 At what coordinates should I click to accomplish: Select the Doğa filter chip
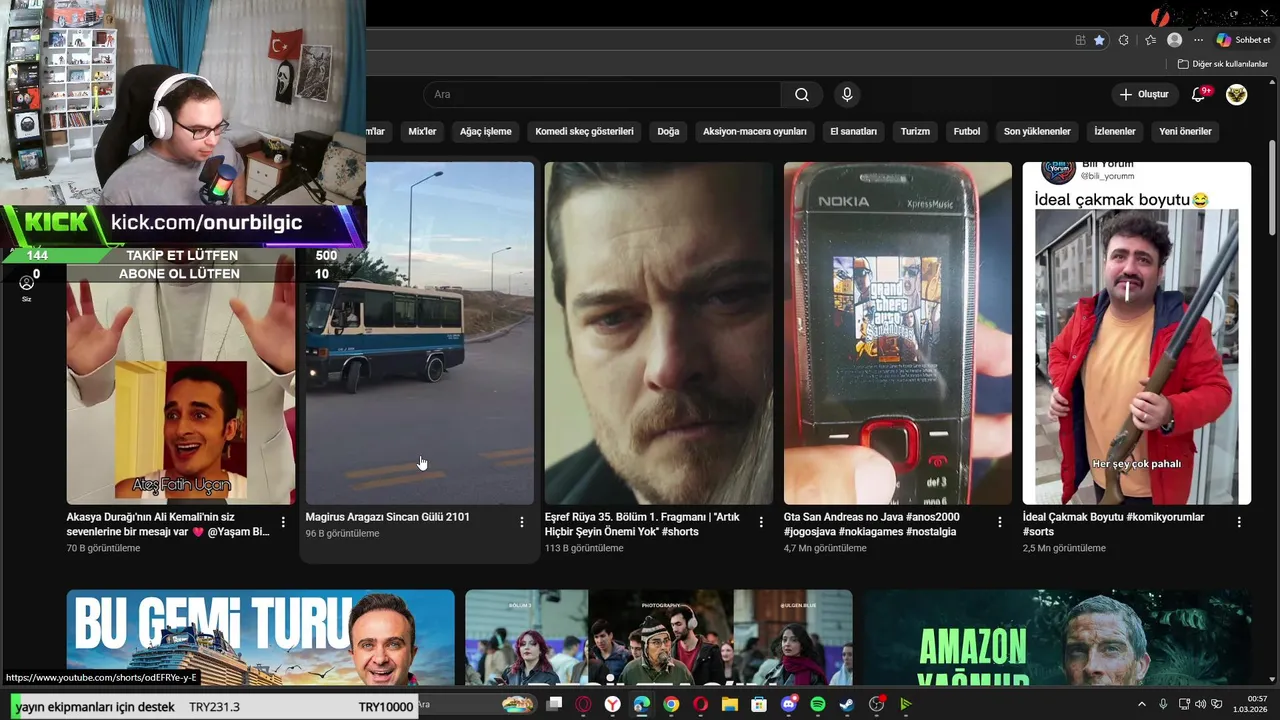668,131
